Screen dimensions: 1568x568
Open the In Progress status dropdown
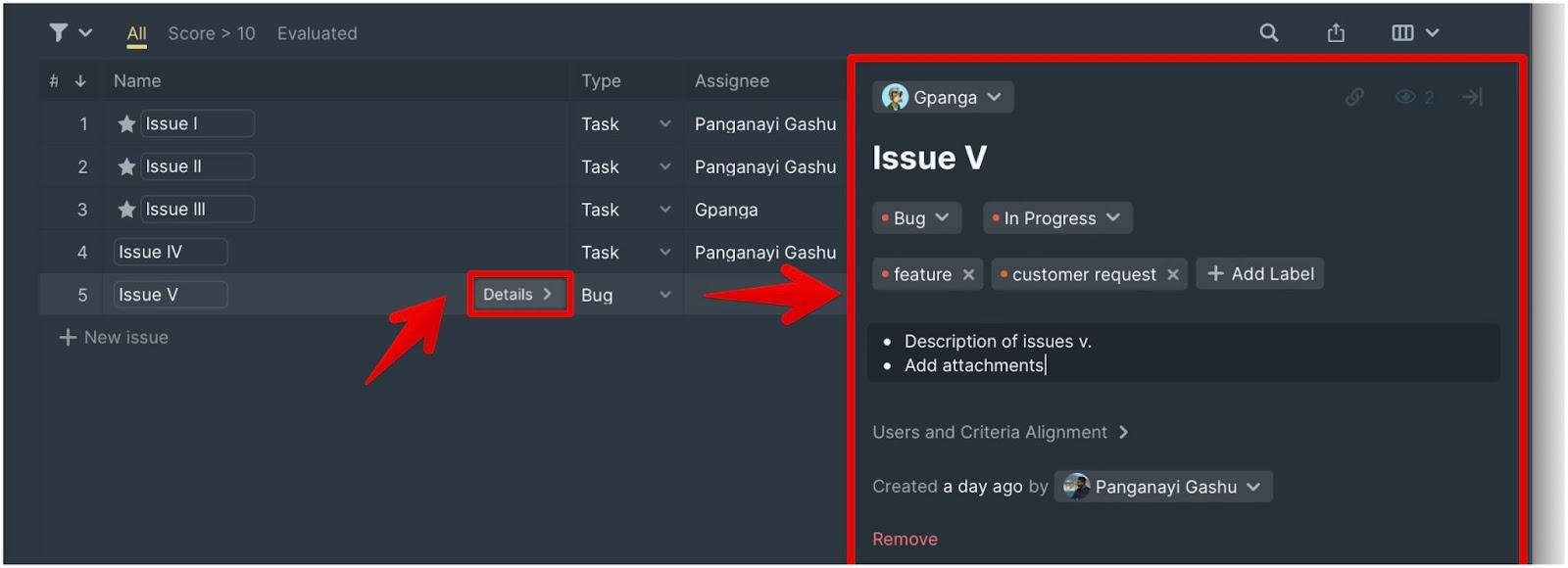point(1057,217)
